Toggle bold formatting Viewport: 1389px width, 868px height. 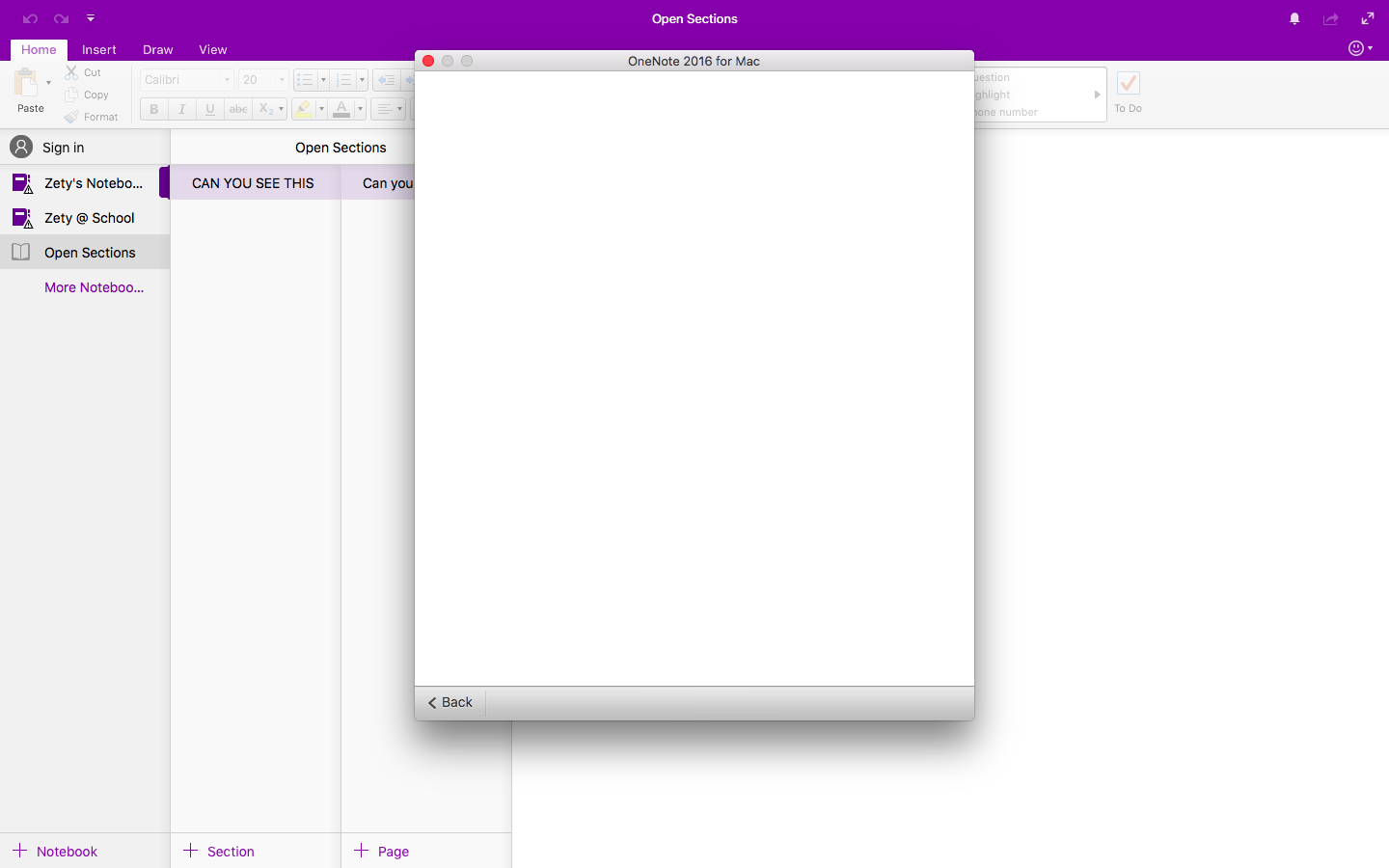pos(153,109)
